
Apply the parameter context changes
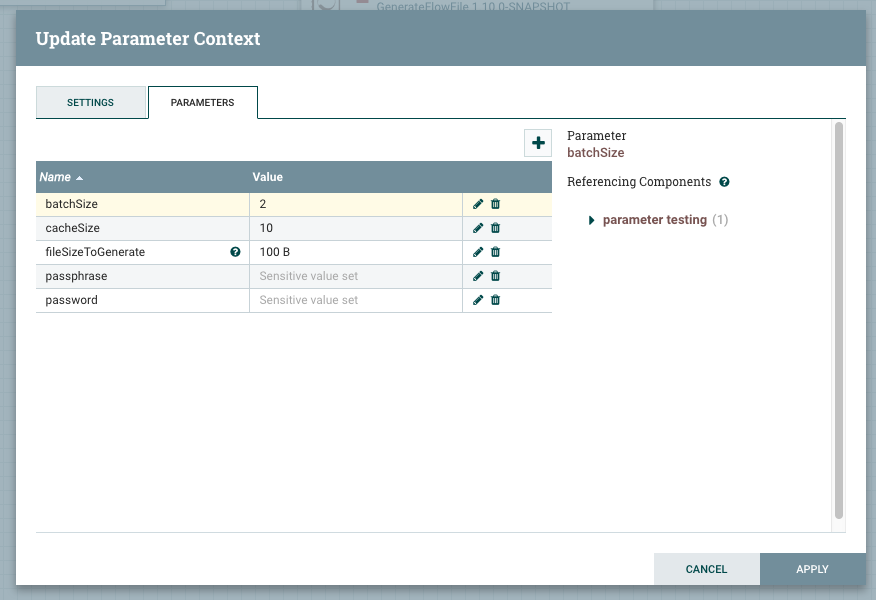(x=812, y=569)
